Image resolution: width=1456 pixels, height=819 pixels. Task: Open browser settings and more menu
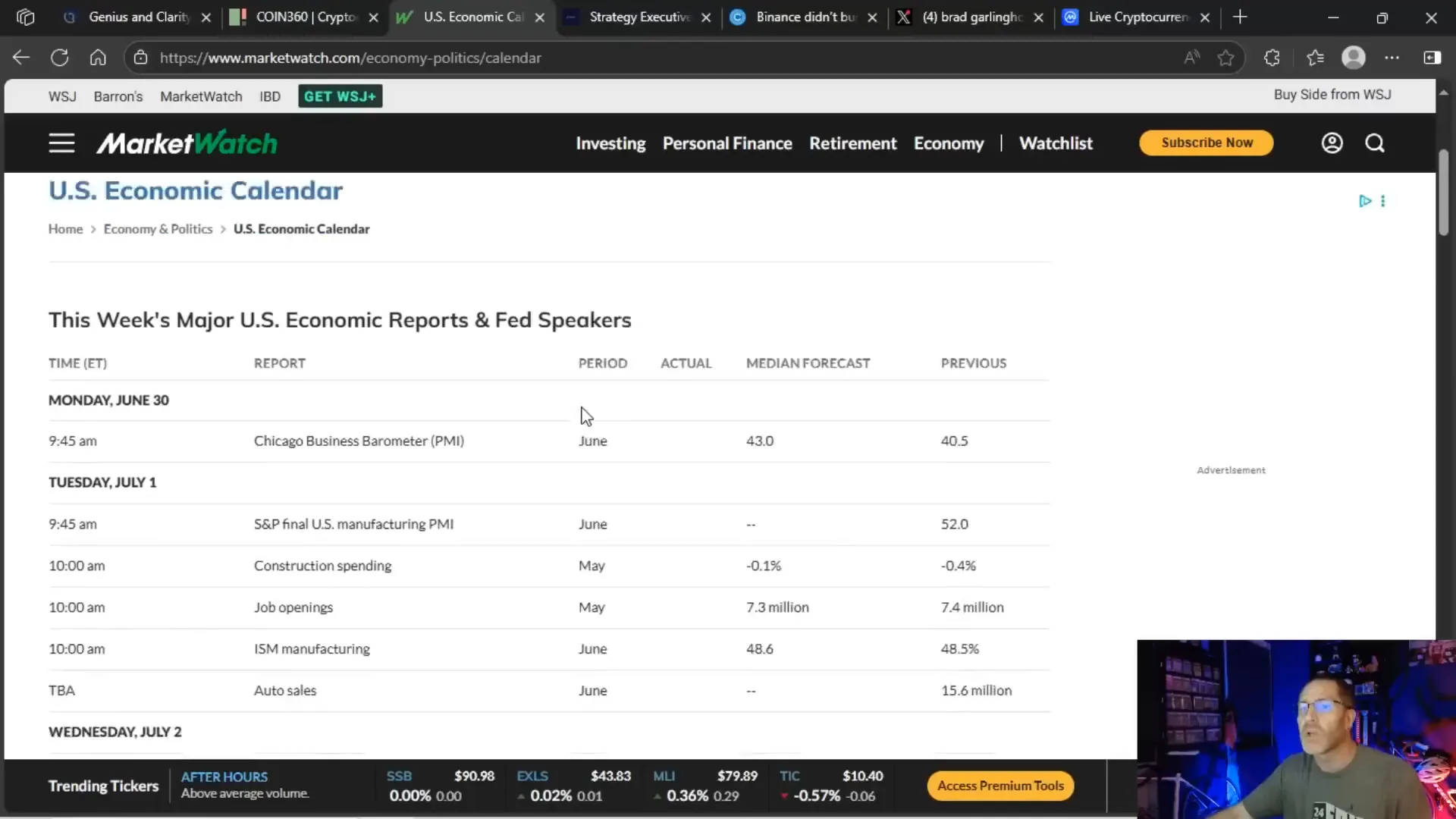pyautogui.click(x=1392, y=58)
